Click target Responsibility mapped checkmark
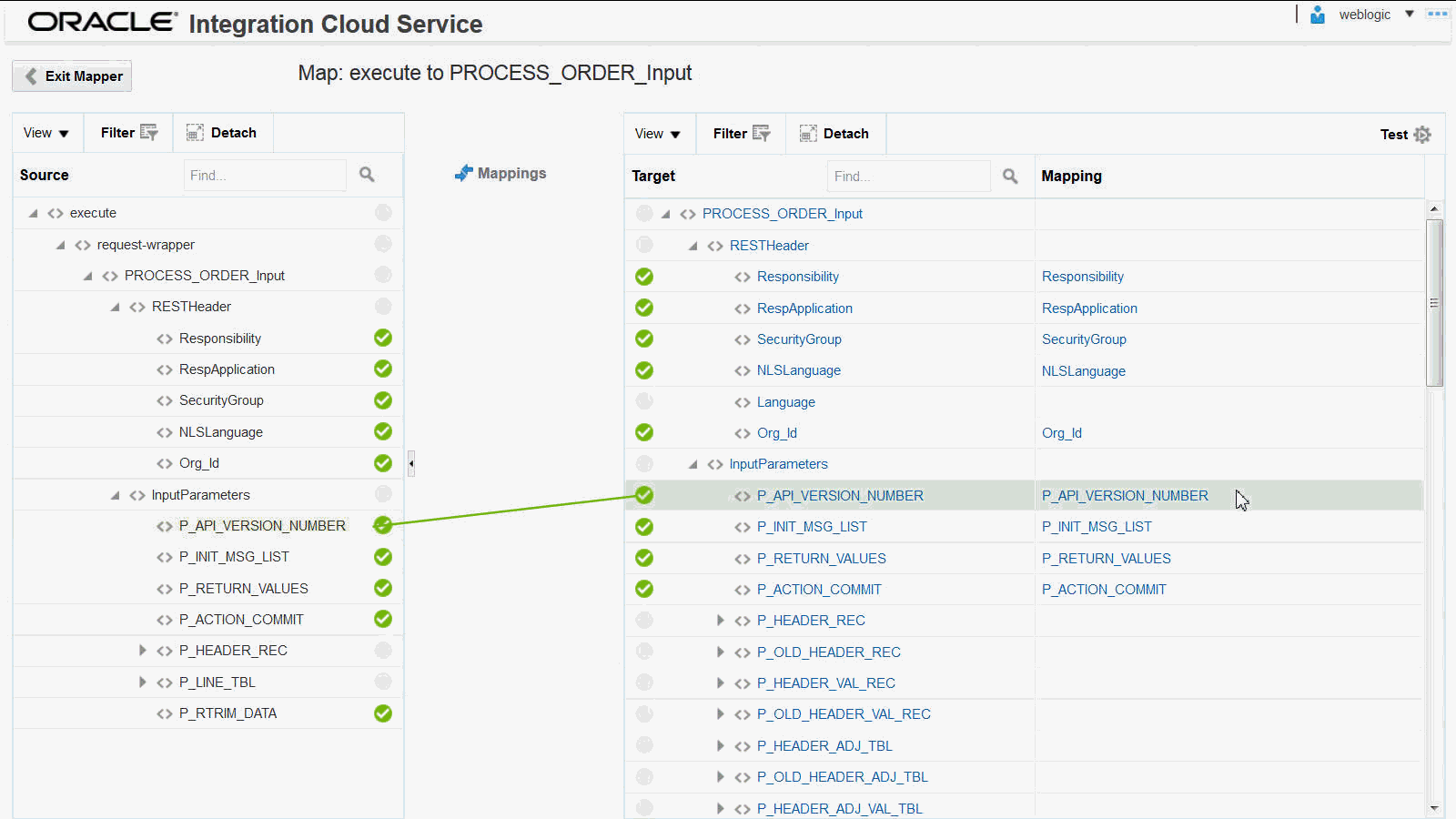Image resolution: width=1456 pixels, height=819 pixels. coord(644,277)
